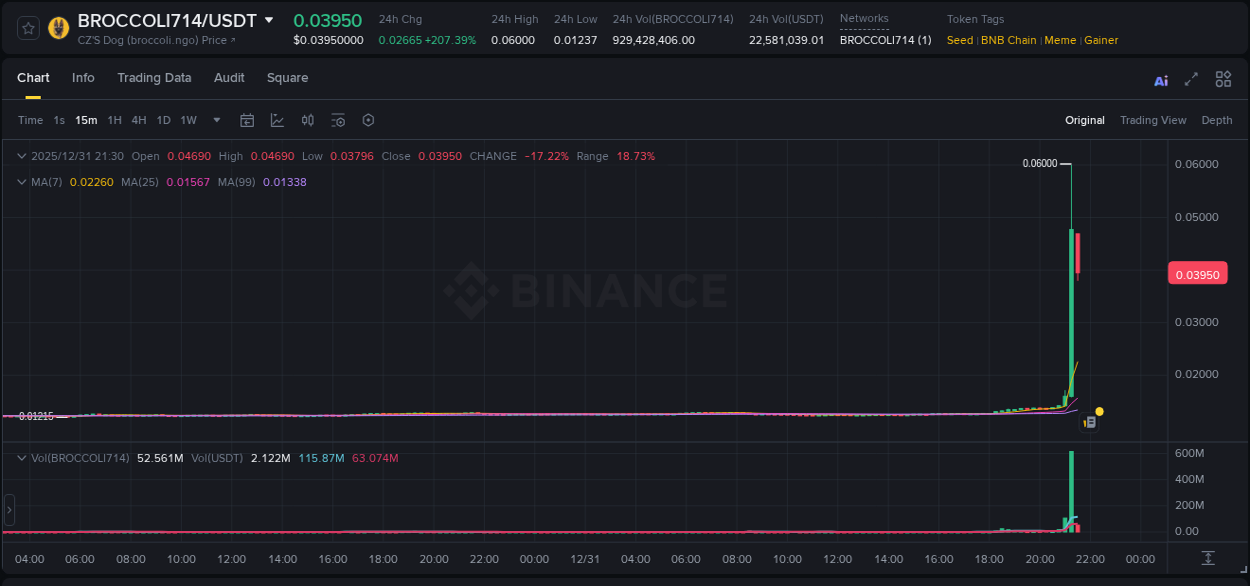Switch to the Trading Data tab
This screenshot has height=586, width=1250.
point(154,78)
